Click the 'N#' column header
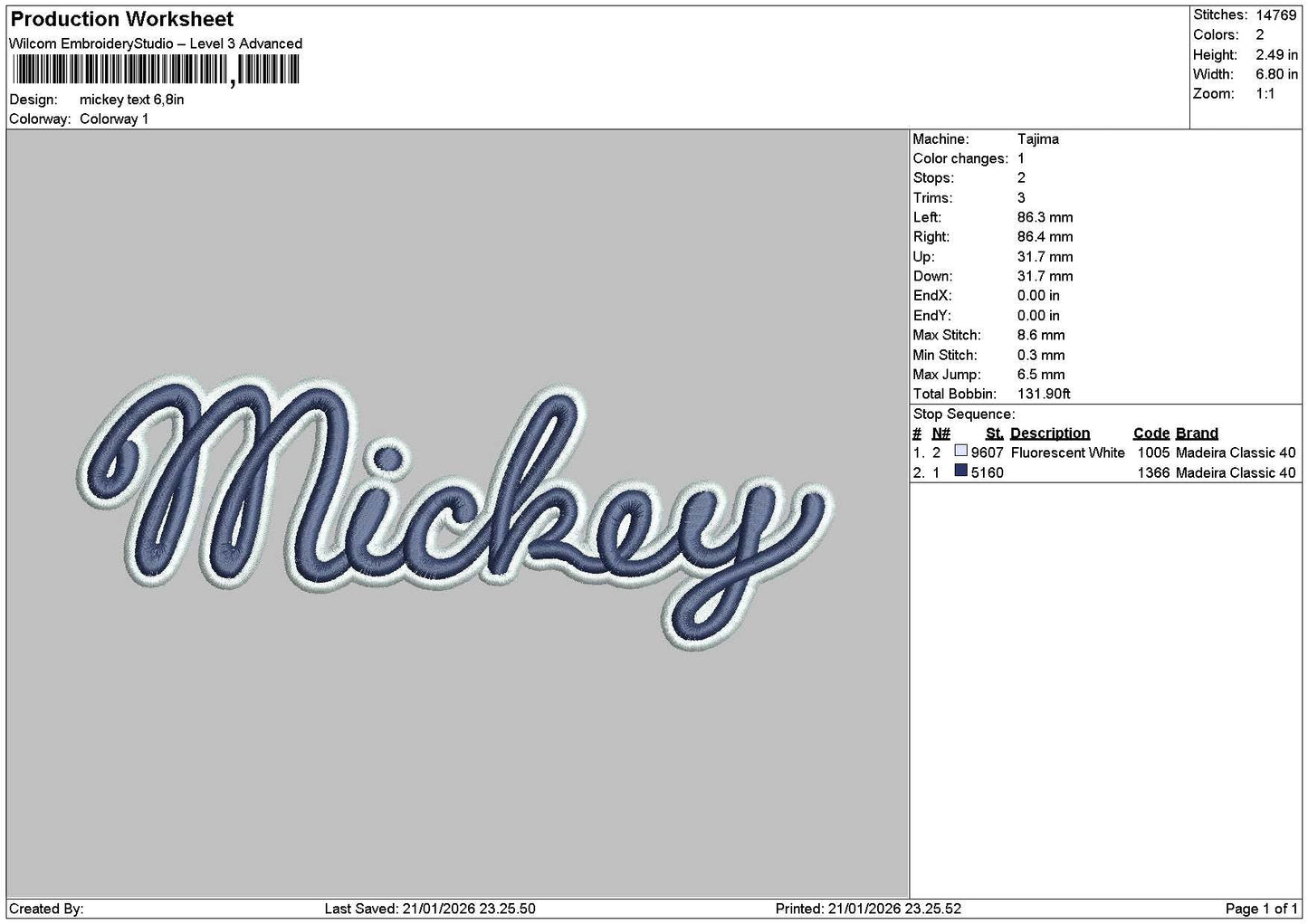1308x924 pixels. (941, 433)
